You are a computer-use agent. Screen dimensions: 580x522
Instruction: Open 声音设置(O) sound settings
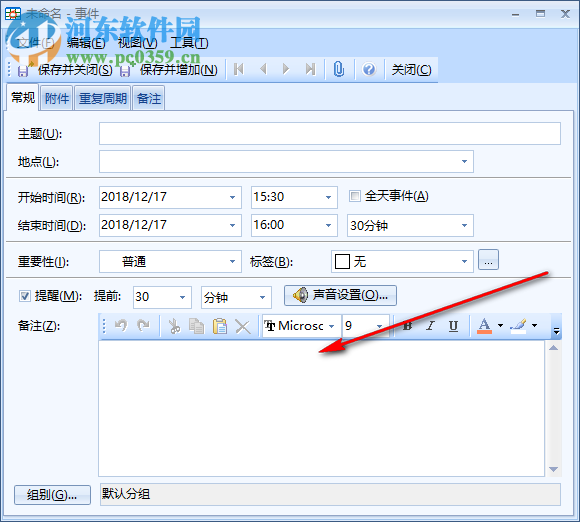tap(340, 295)
